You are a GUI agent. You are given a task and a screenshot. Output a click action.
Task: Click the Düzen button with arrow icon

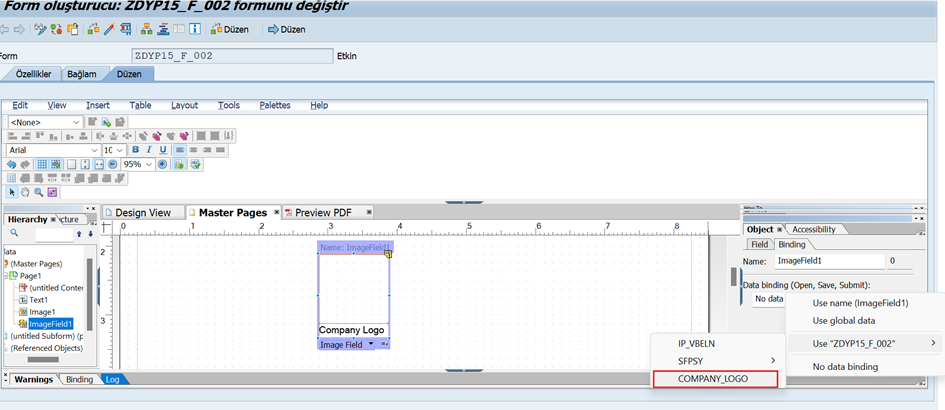(285, 29)
